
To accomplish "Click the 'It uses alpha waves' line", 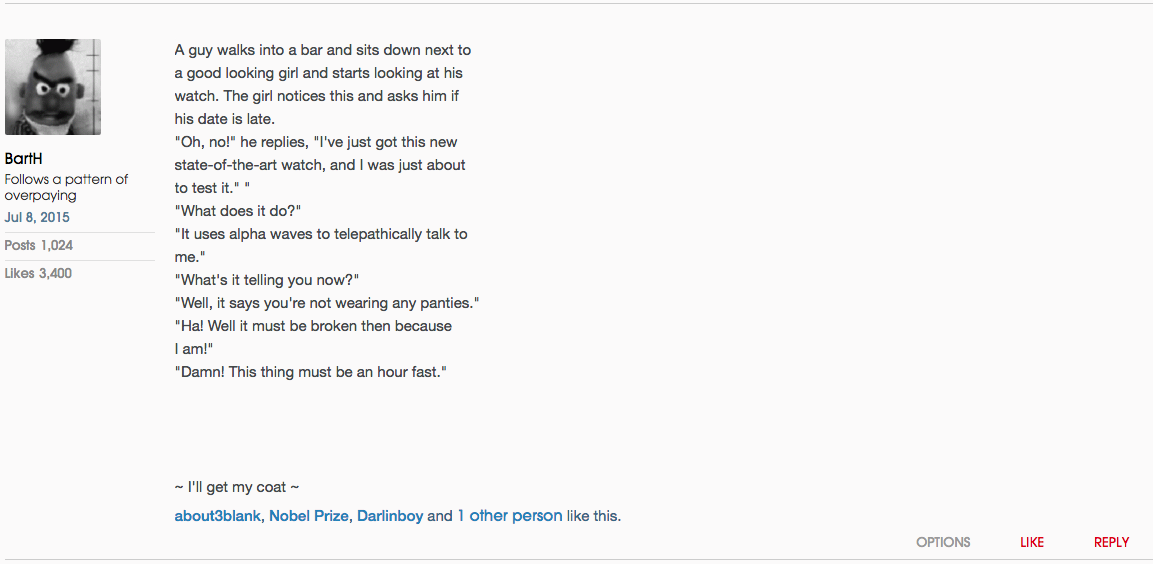I will point(321,234).
